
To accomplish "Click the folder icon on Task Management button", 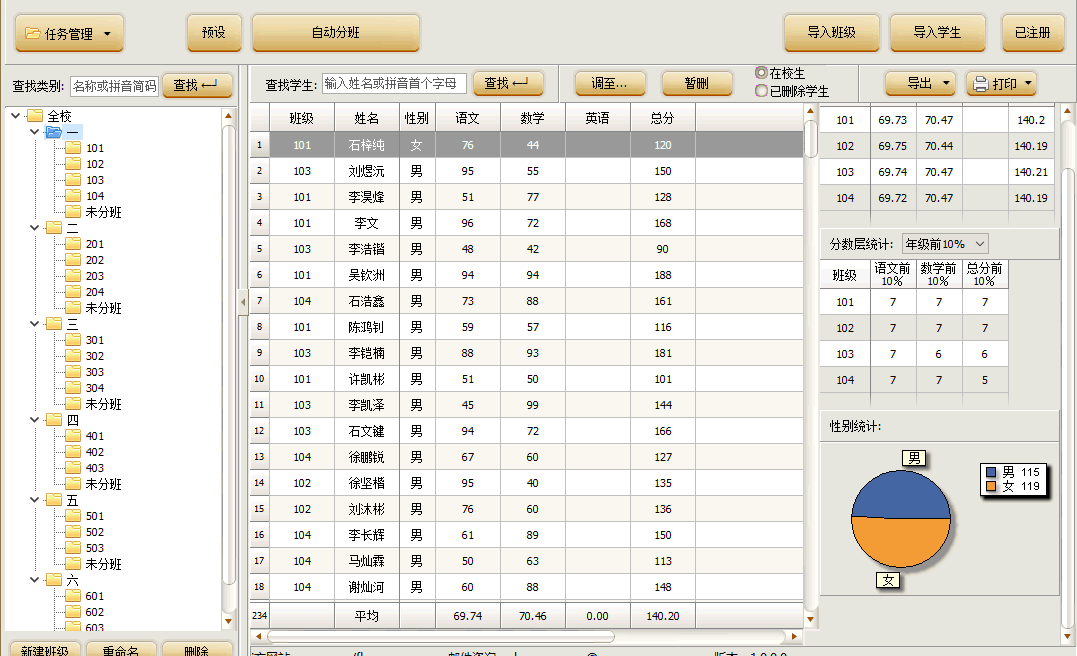I will point(33,34).
